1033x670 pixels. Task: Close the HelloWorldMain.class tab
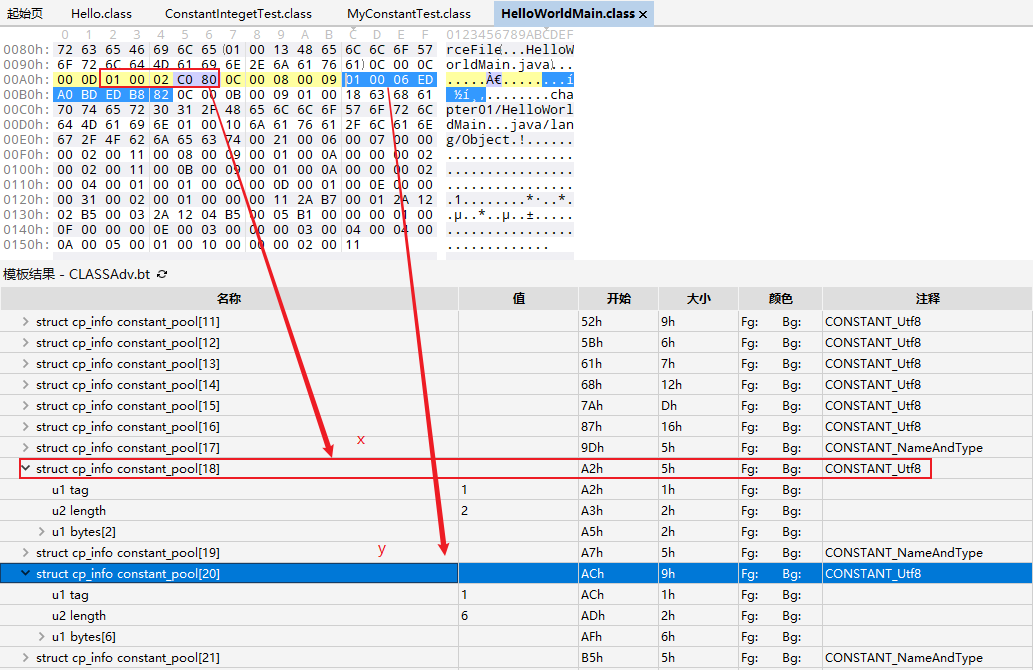(x=643, y=14)
